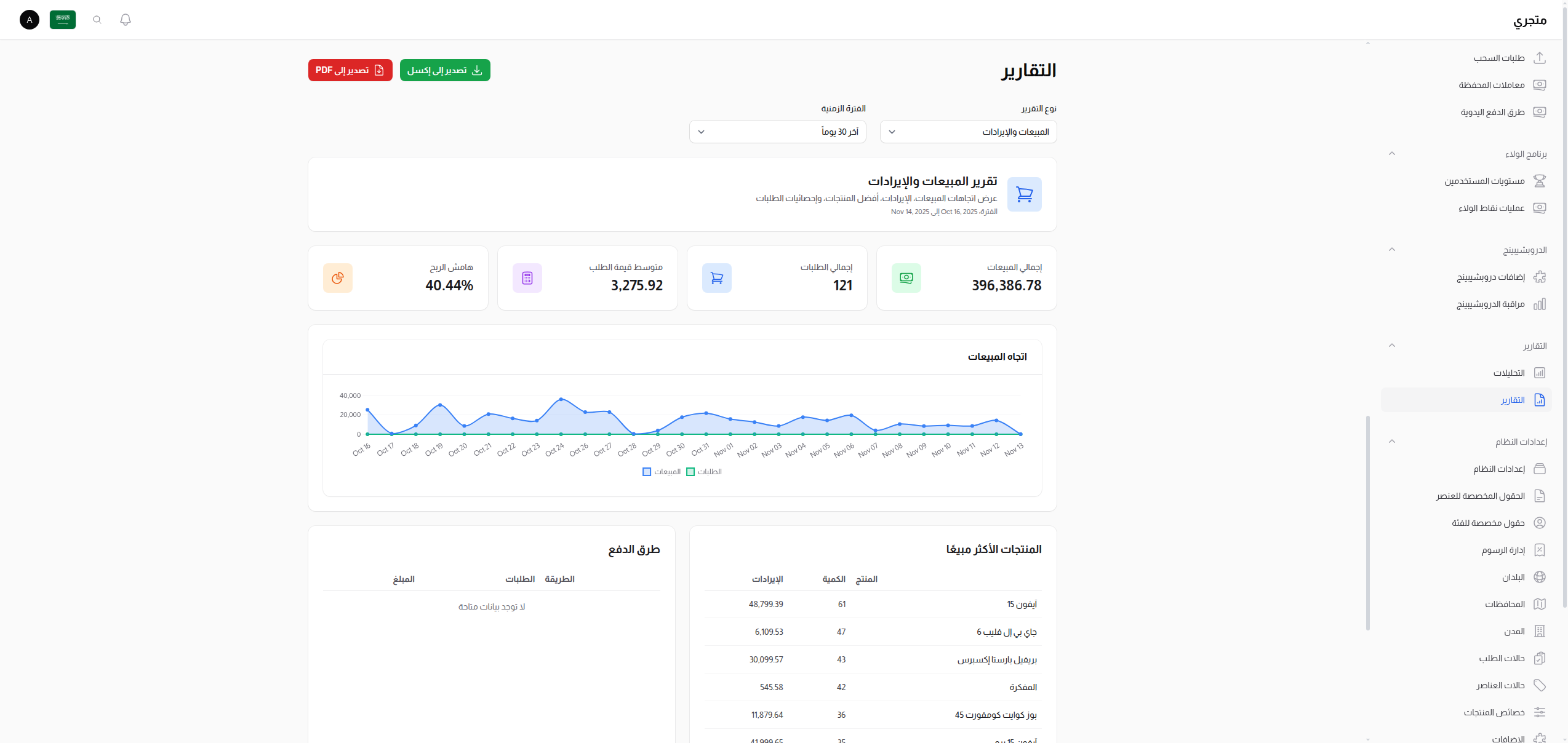Open معاملات المحفظة via its wallet icon
1568x743 pixels.
(1541, 85)
